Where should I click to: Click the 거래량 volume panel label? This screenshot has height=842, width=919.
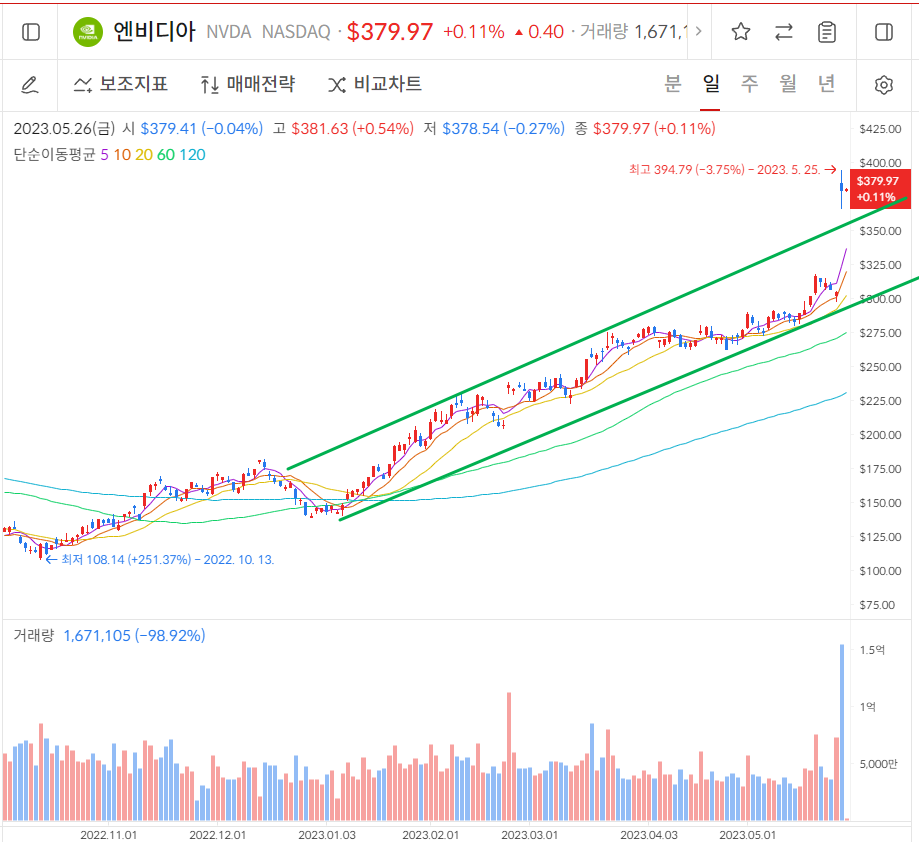tap(33, 635)
